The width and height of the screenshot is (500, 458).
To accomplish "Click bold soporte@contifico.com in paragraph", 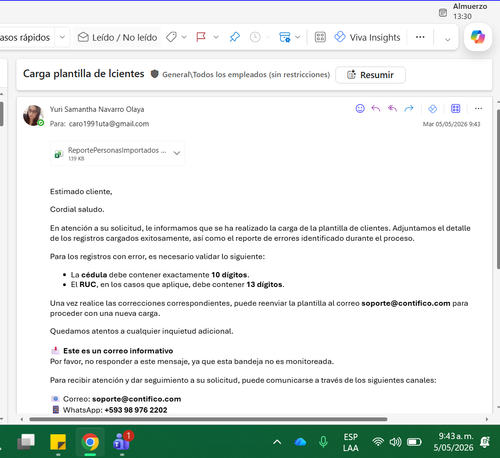I will point(406,303).
